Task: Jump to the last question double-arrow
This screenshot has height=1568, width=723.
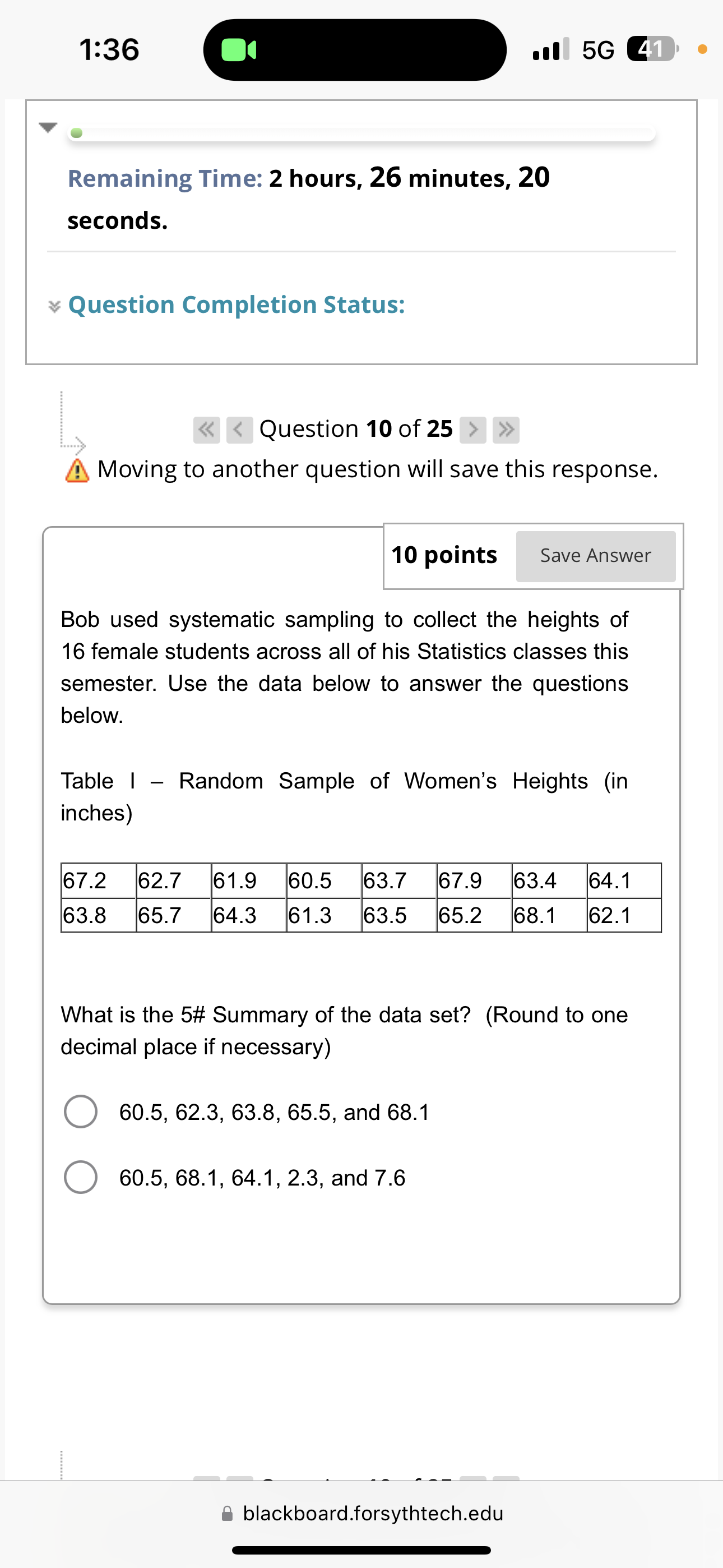Action: [505, 428]
